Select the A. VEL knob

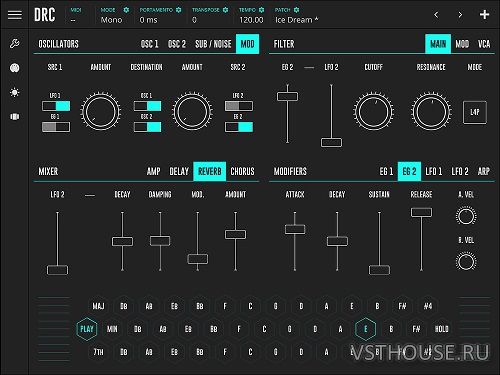466,216
